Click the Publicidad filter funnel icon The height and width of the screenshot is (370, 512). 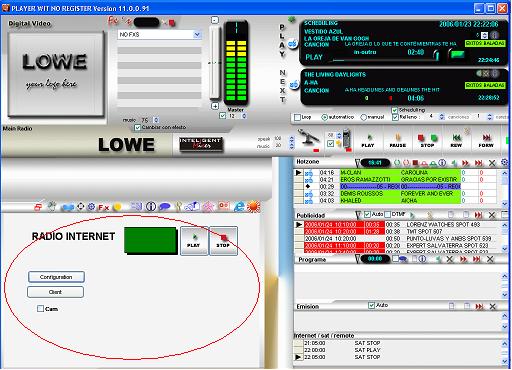coord(358,215)
